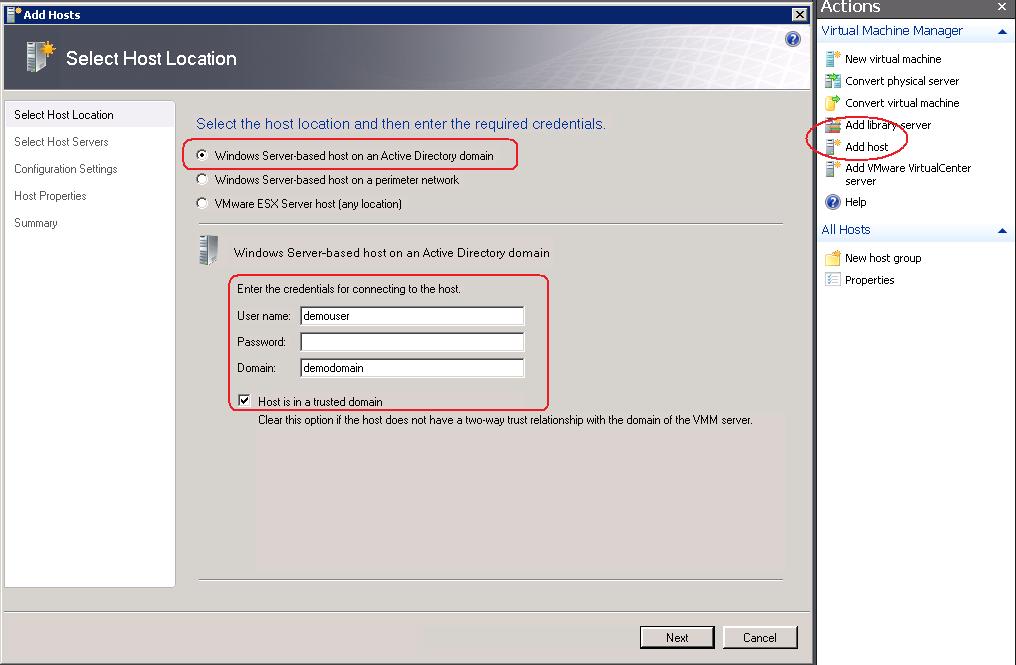Click the Convert physical server icon
The height and width of the screenshot is (665, 1016).
(x=833, y=81)
